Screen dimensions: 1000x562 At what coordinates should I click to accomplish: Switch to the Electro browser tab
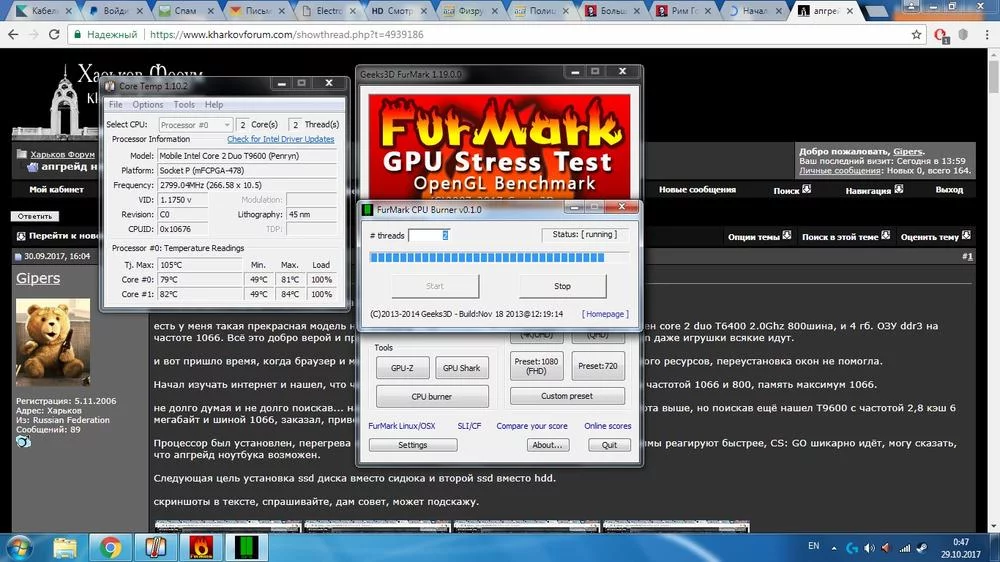(x=330, y=11)
